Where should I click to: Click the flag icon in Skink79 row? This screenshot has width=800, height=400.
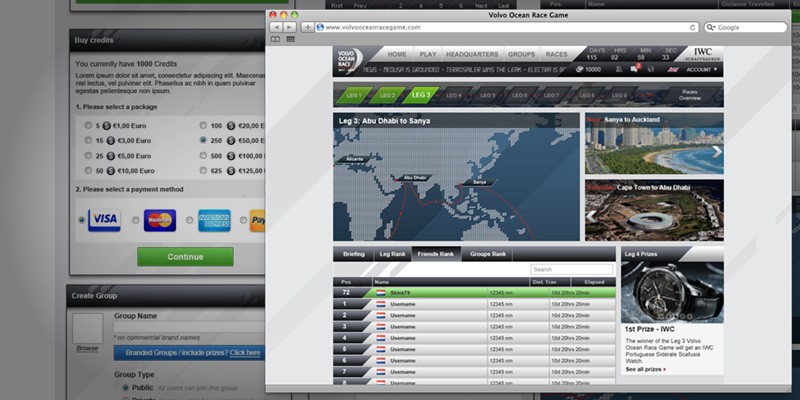[381, 293]
